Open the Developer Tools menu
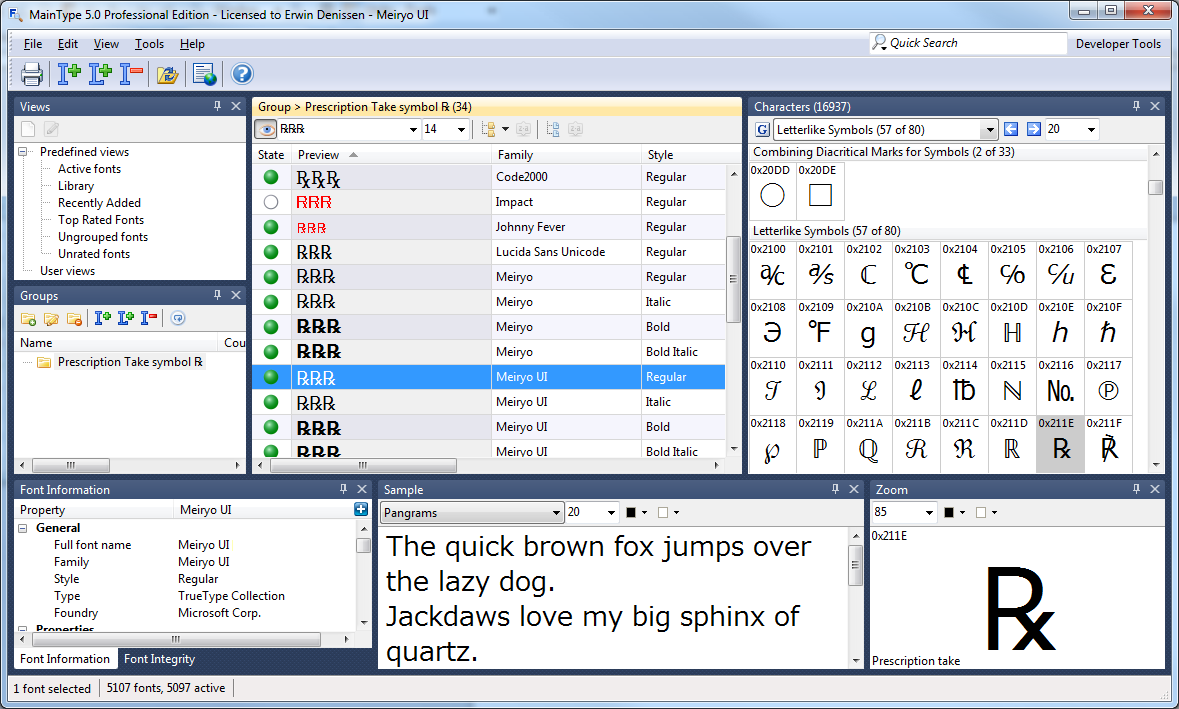The width and height of the screenshot is (1179, 709). click(x=1118, y=44)
